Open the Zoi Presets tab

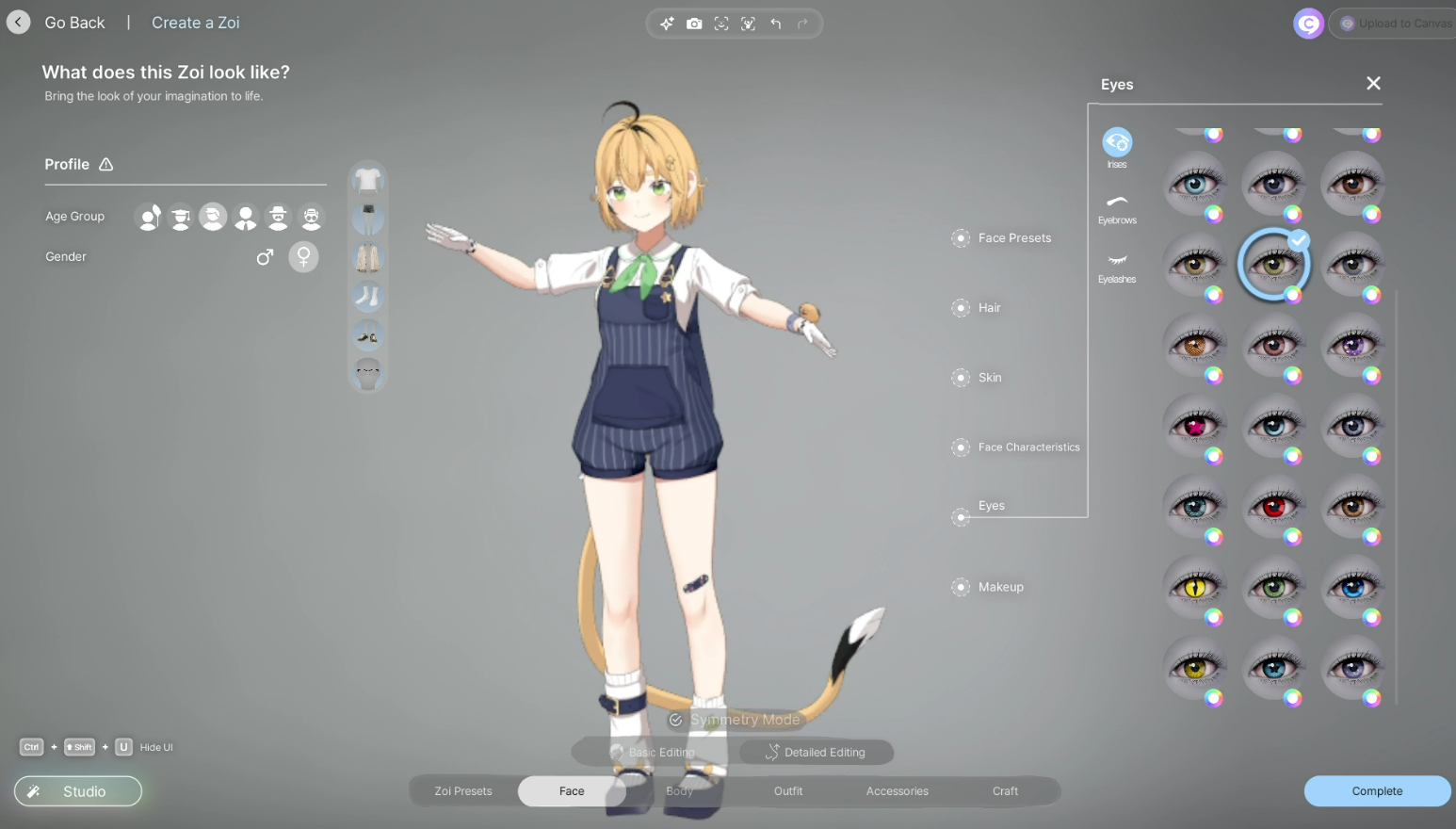pos(463,791)
